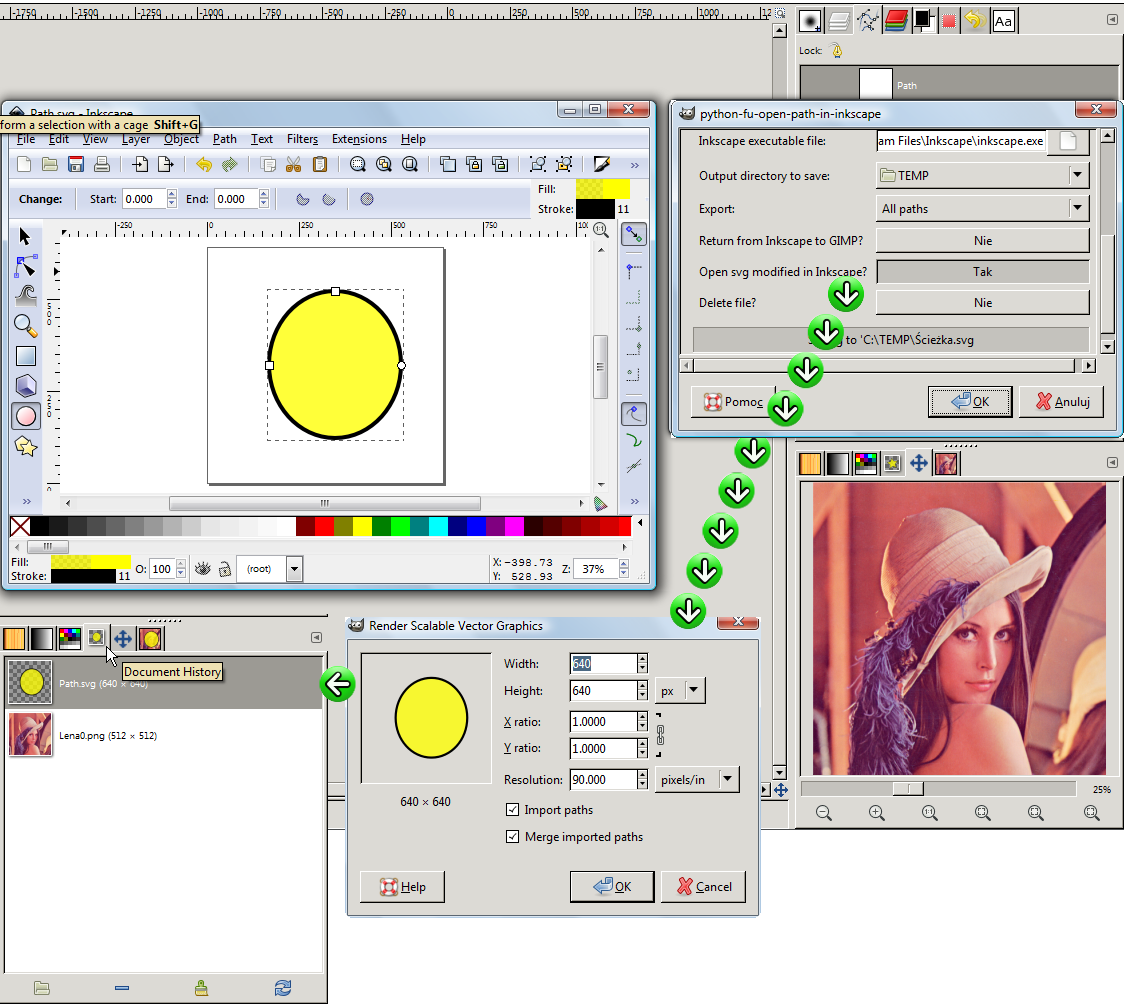Click Cancel in Render SVG dialog
The width and height of the screenshot is (1128, 1005).
(x=704, y=886)
